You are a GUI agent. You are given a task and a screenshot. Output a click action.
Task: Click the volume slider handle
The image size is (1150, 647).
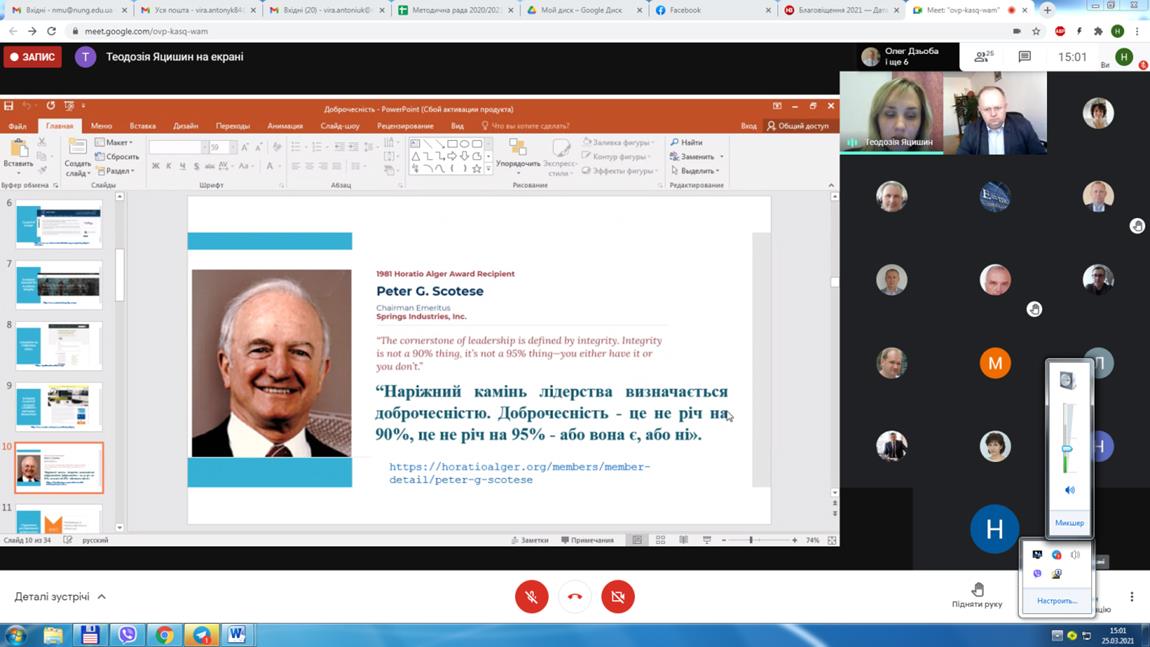click(x=1067, y=450)
